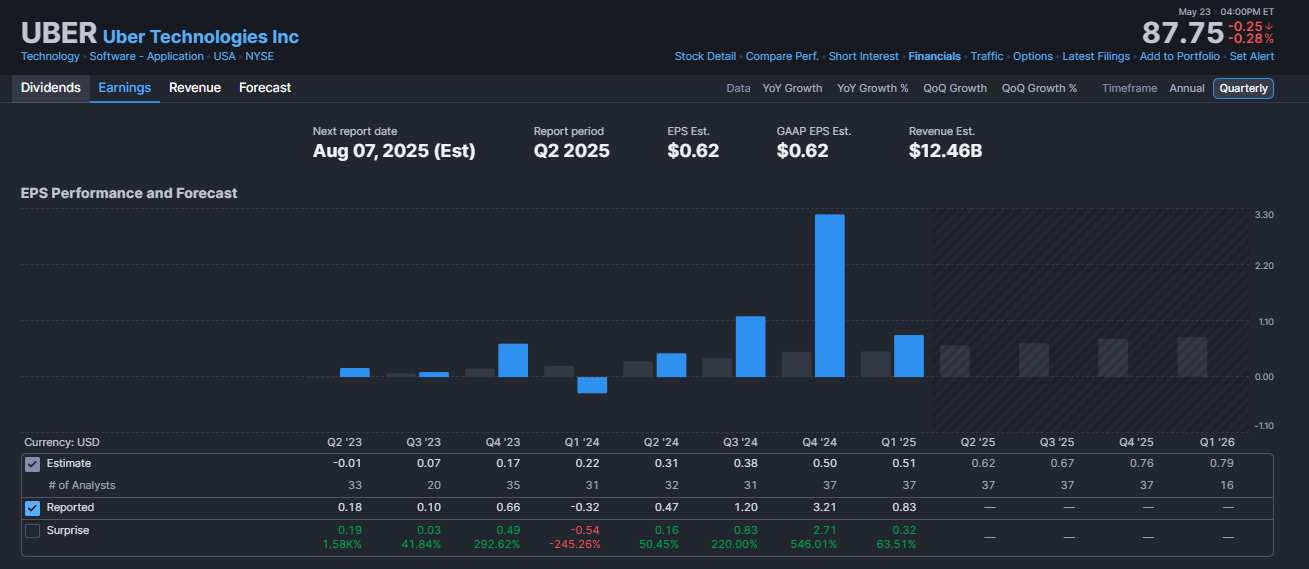This screenshot has height=569, width=1309.
Task: Open the Revenue tab
Action: (x=195, y=88)
